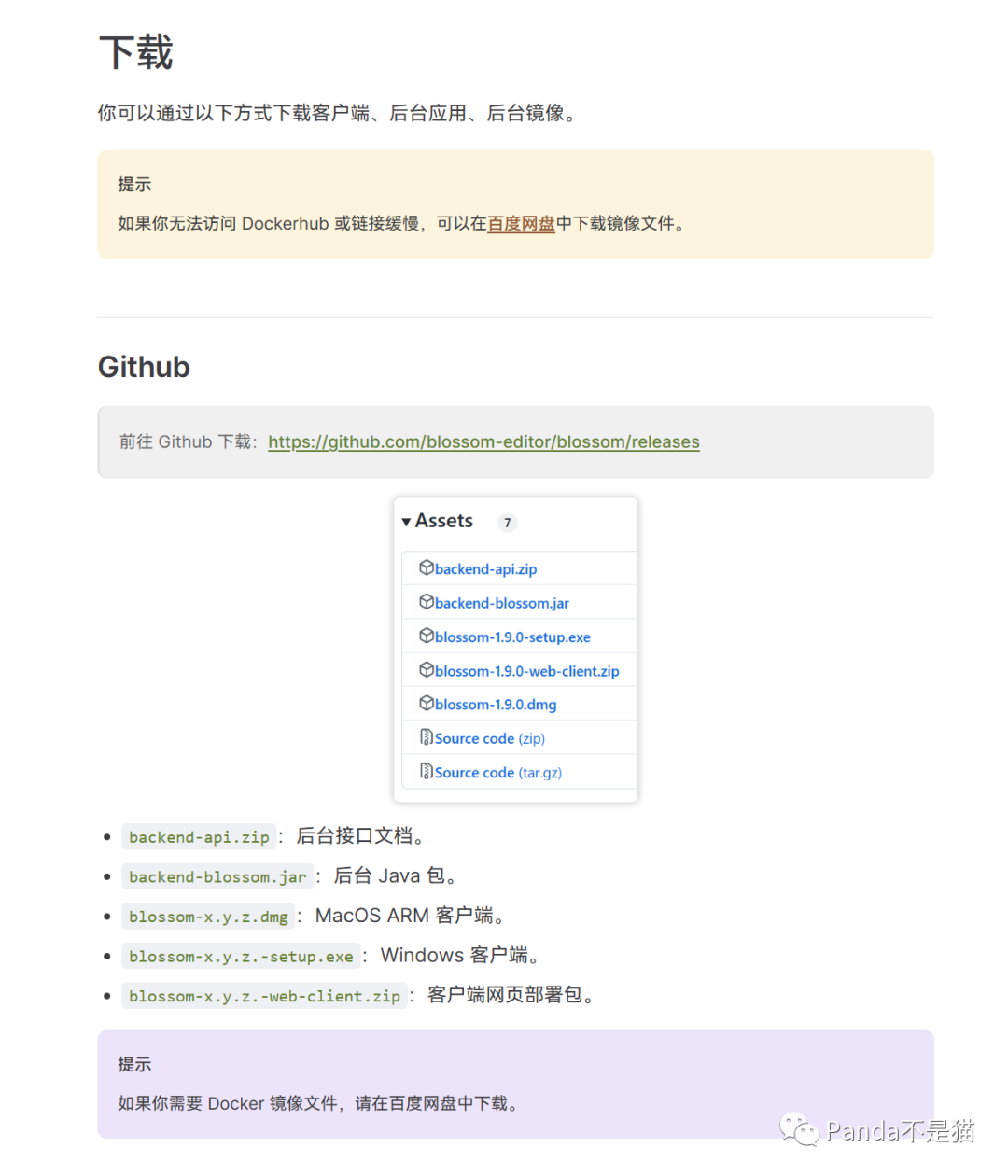The height and width of the screenshot is (1176, 1008).
Task: Click the 提示 title in the yellow tip box
Action: pos(134,184)
